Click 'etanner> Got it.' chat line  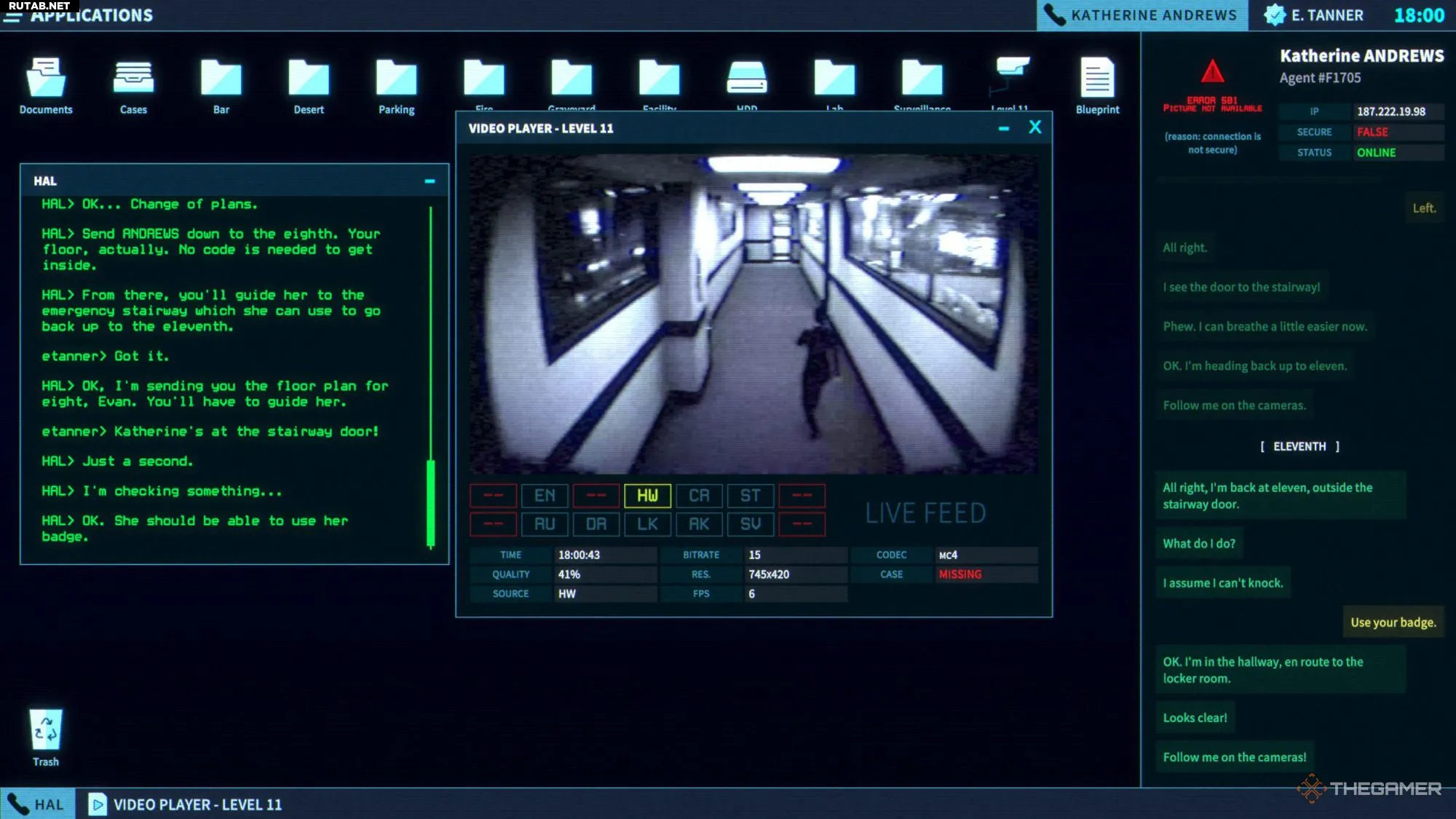point(106,356)
